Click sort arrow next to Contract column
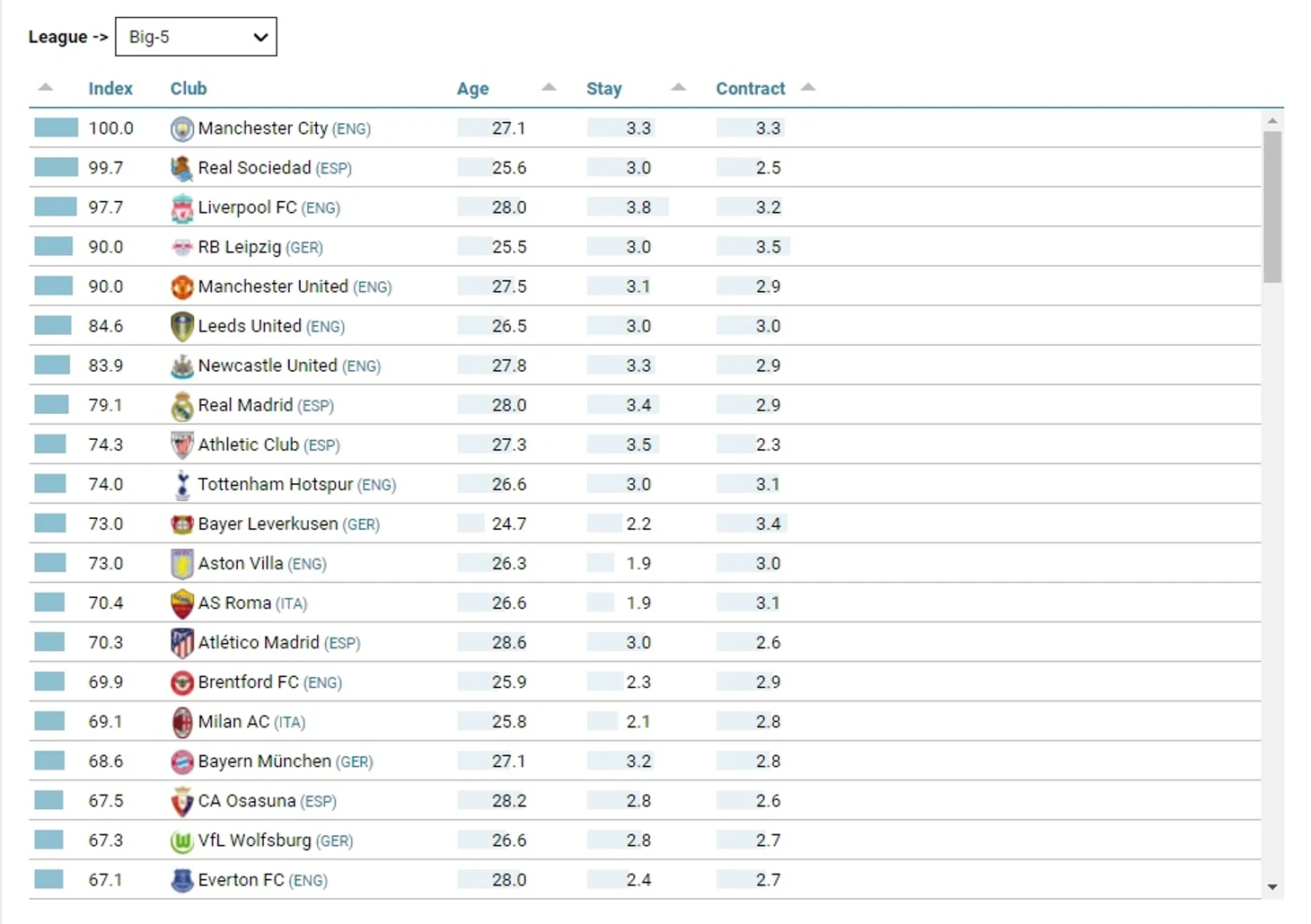1311x924 pixels. [x=808, y=87]
